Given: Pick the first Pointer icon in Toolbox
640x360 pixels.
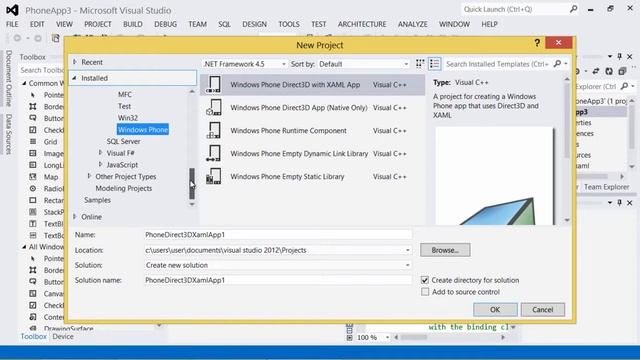Looking at the screenshot, I should click(33, 95).
